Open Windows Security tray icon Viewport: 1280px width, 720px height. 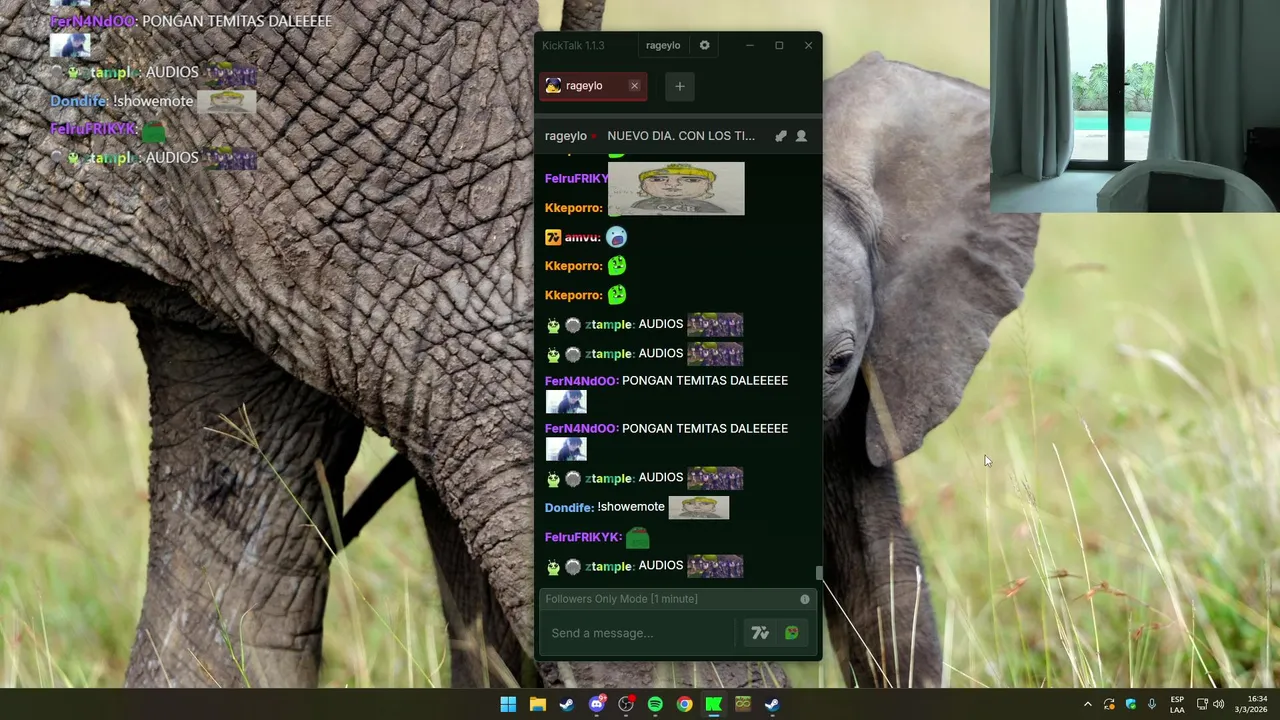1131,704
